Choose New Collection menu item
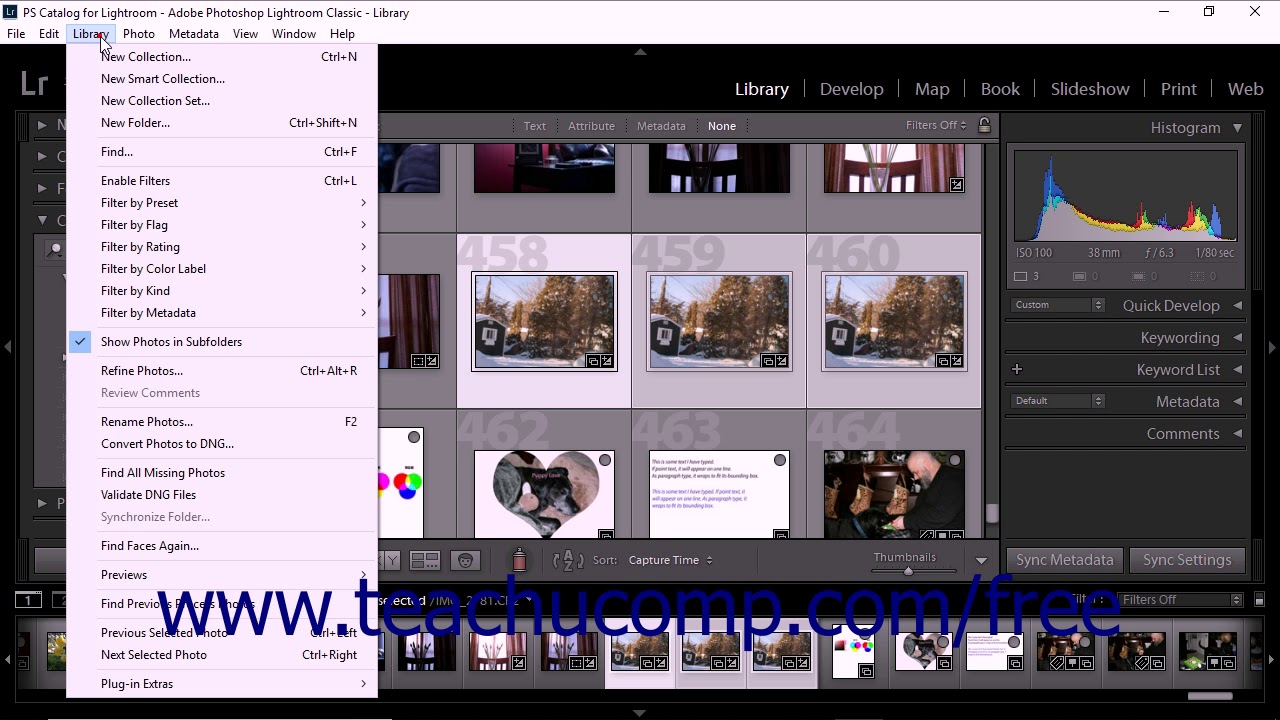 [x=224, y=57]
